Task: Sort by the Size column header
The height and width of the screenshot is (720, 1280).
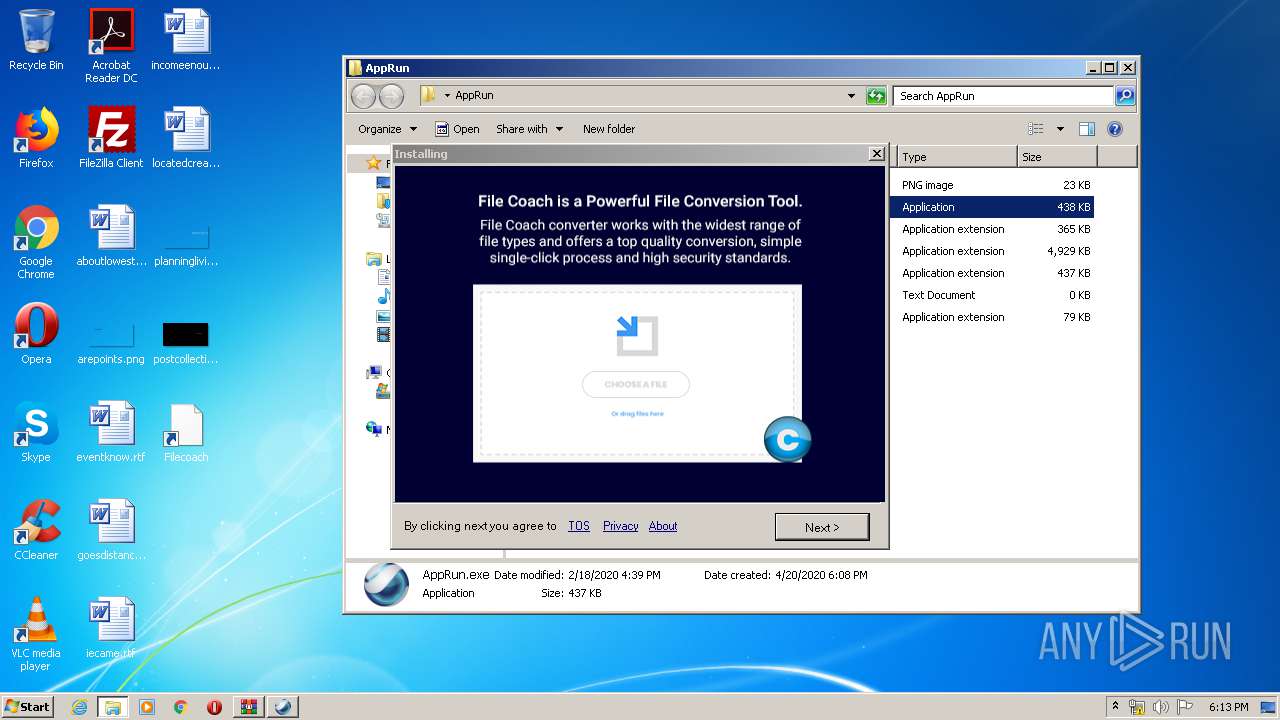Action: (x=1057, y=157)
